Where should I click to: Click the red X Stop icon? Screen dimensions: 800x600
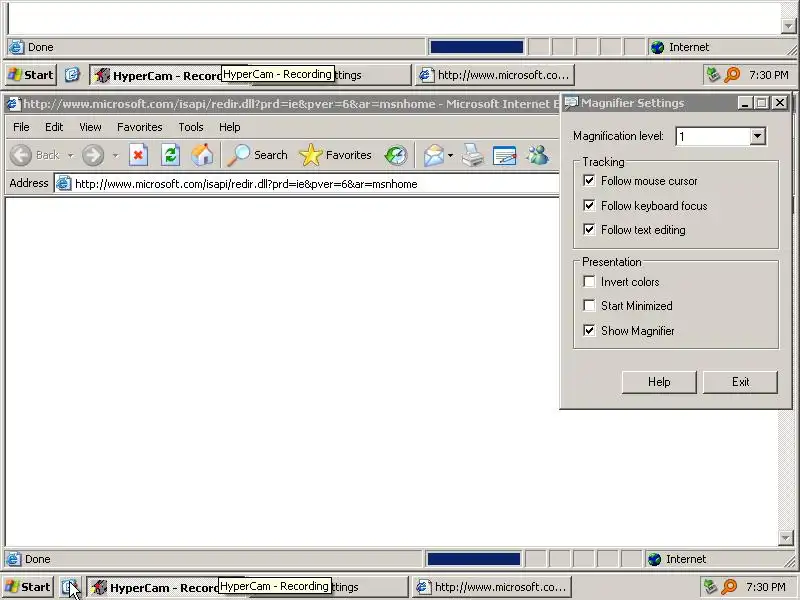(138, 155)
